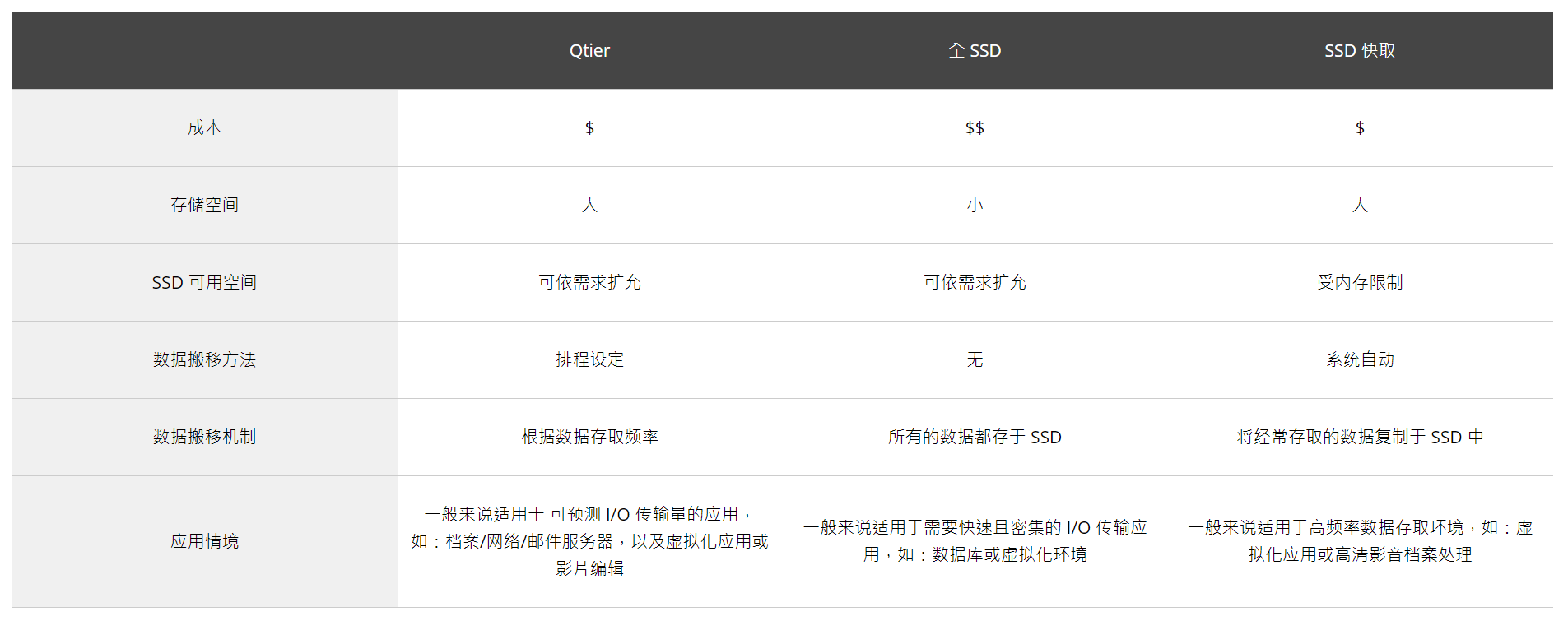The width and height of the screenshot is (1568, 630).
Task: Click the 小 storage cell under 全 SSD
Action: 975,205
